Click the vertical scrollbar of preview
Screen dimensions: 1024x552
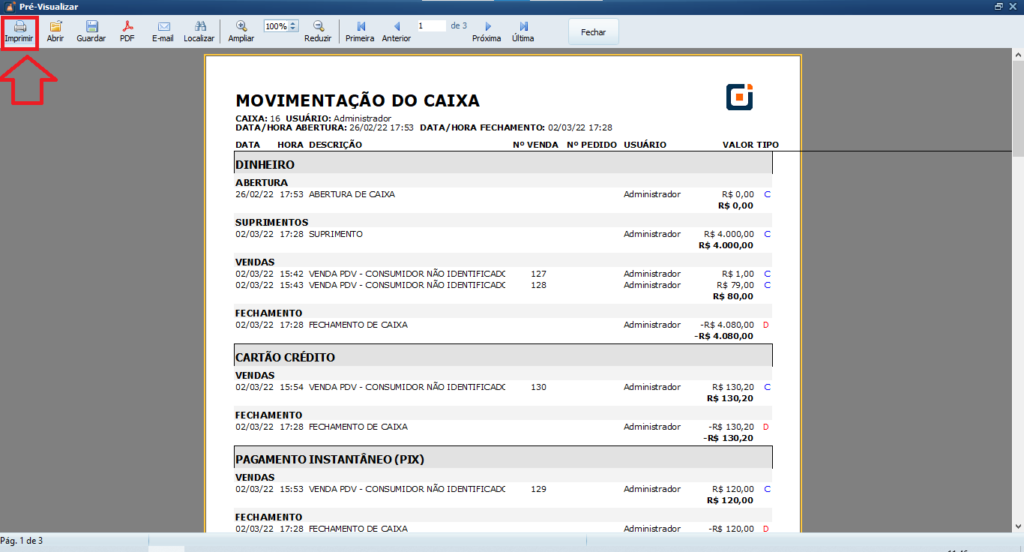pyautogui.click(x=1018, y=300)
